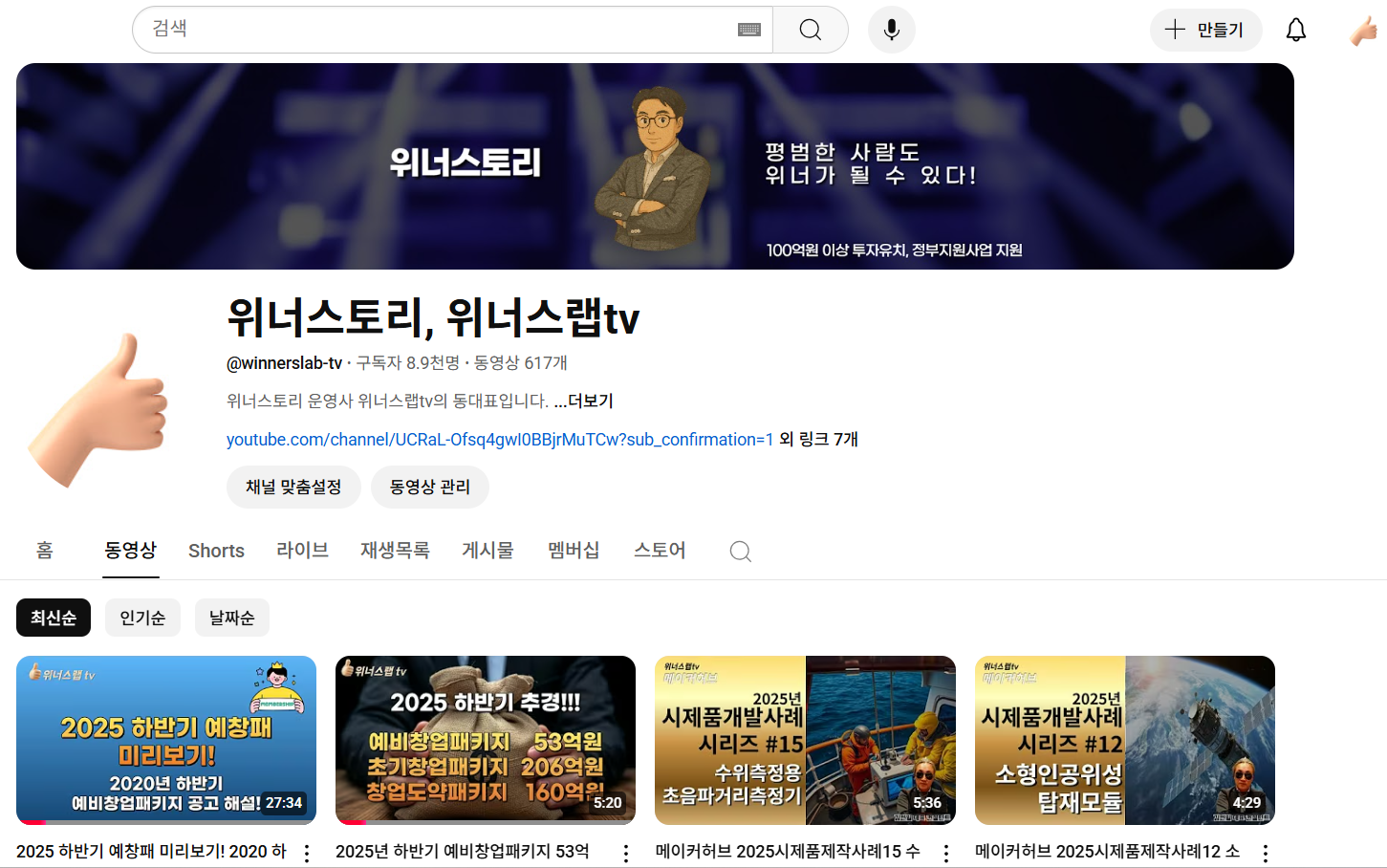Screen dimensions: 1387x868
Task: Play the 시제품개발사례 시리즈 #15 thumbnail
Action: [x=805, y=740]
